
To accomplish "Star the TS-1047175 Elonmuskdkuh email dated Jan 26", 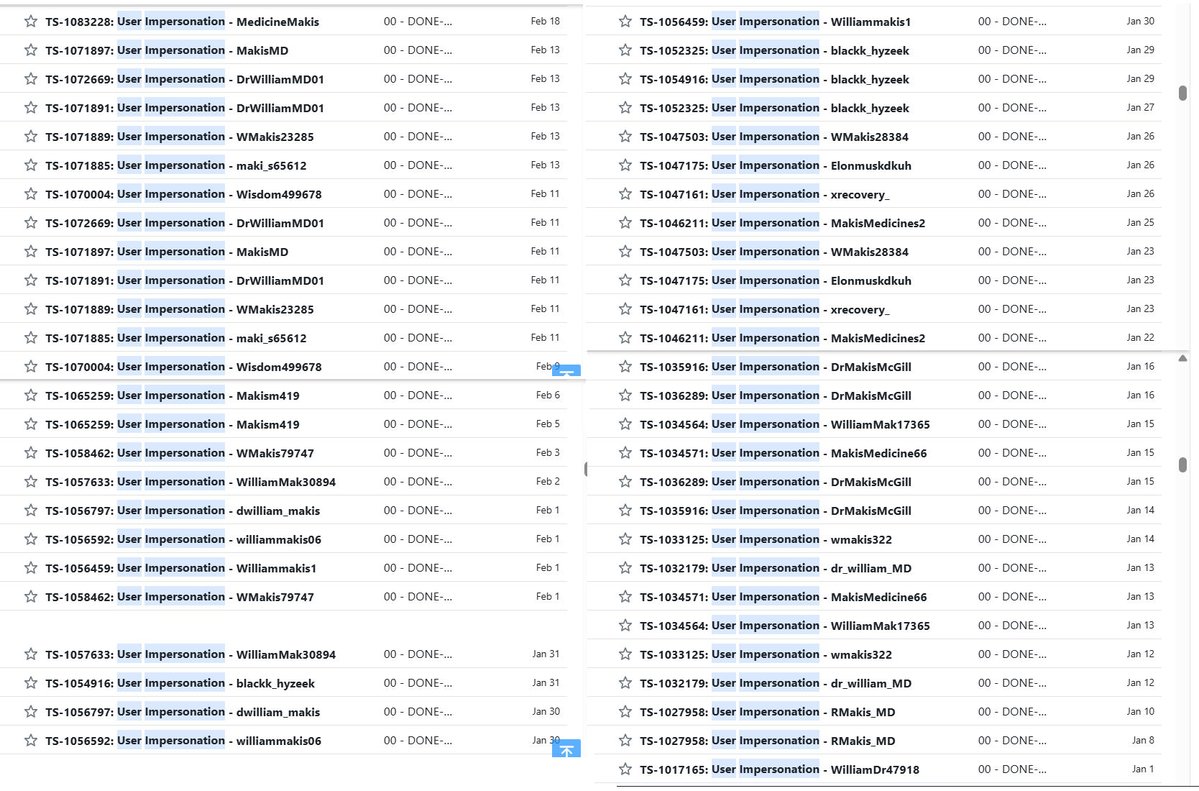I will point(625,165).
